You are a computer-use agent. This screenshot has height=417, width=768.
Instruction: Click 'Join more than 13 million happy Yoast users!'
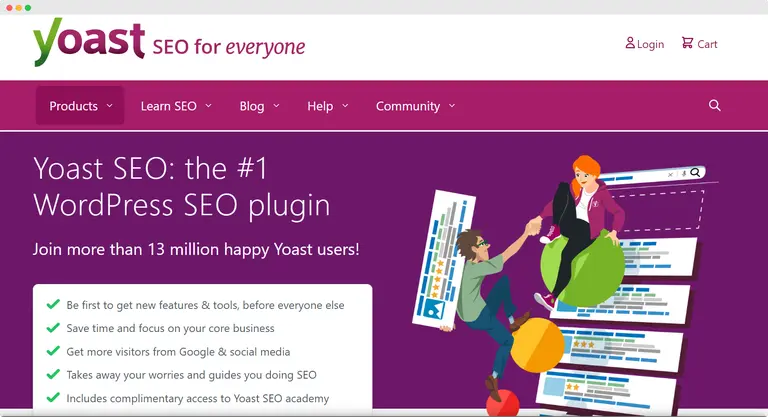[196, 249]
